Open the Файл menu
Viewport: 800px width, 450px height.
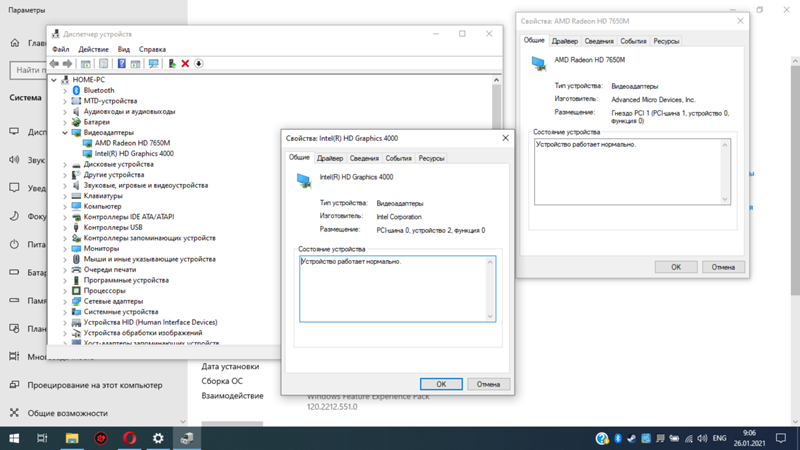tap(61, 49)
